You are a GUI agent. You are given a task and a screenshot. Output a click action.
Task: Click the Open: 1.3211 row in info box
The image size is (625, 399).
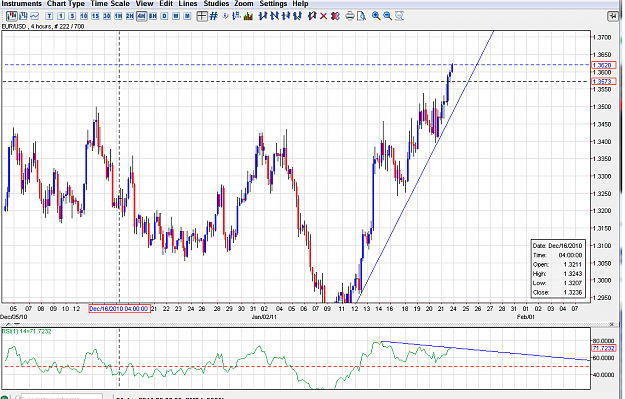(557, 264)
